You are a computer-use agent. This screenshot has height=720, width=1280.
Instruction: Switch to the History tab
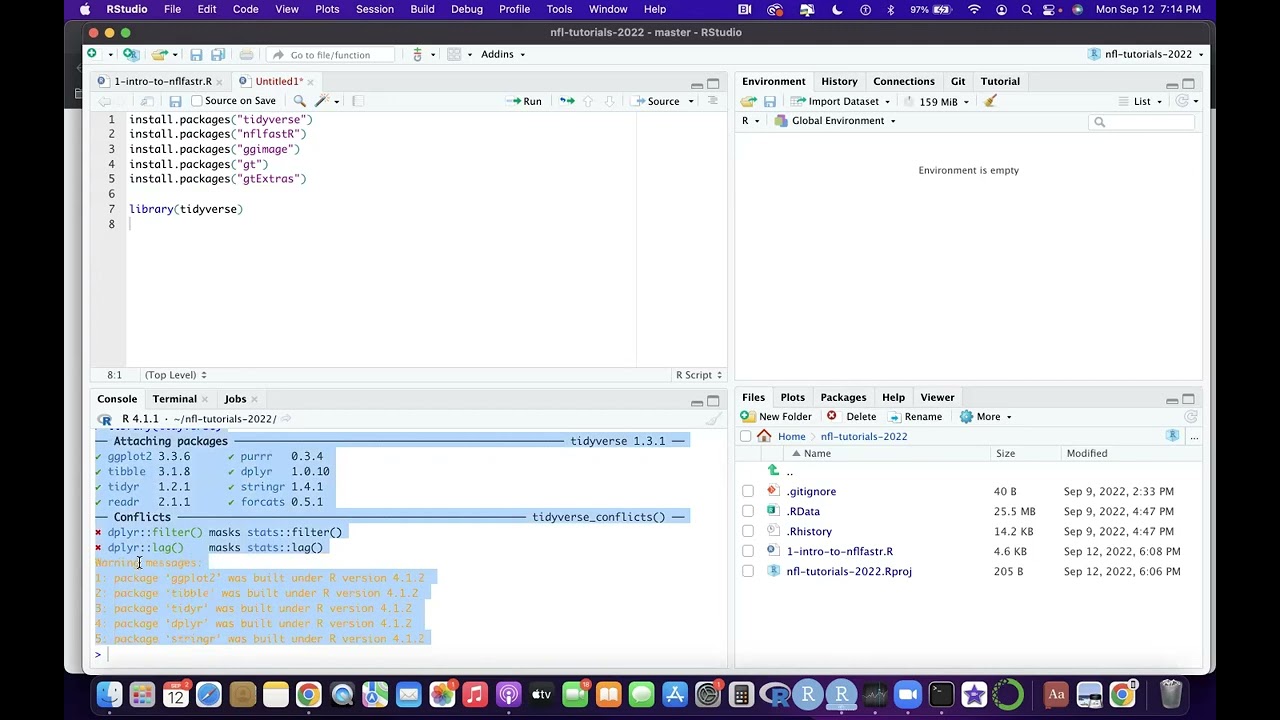click(839, 81)
